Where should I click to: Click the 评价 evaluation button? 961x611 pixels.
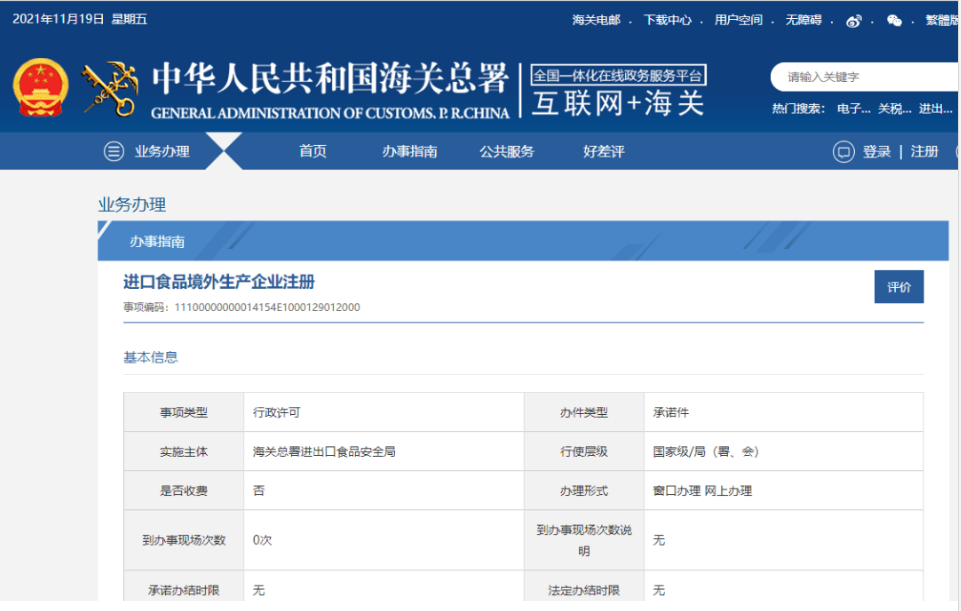tap(898, 286)
